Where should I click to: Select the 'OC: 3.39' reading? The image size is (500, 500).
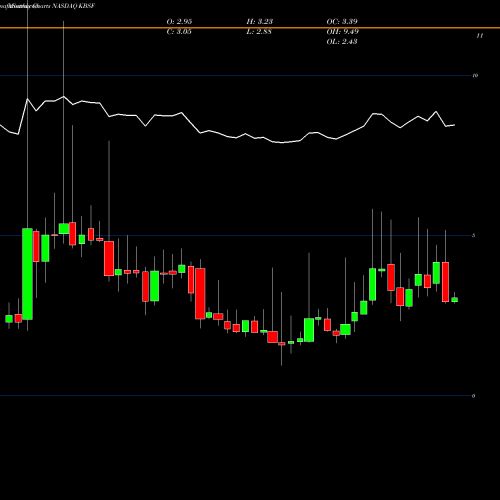point(342,22)
